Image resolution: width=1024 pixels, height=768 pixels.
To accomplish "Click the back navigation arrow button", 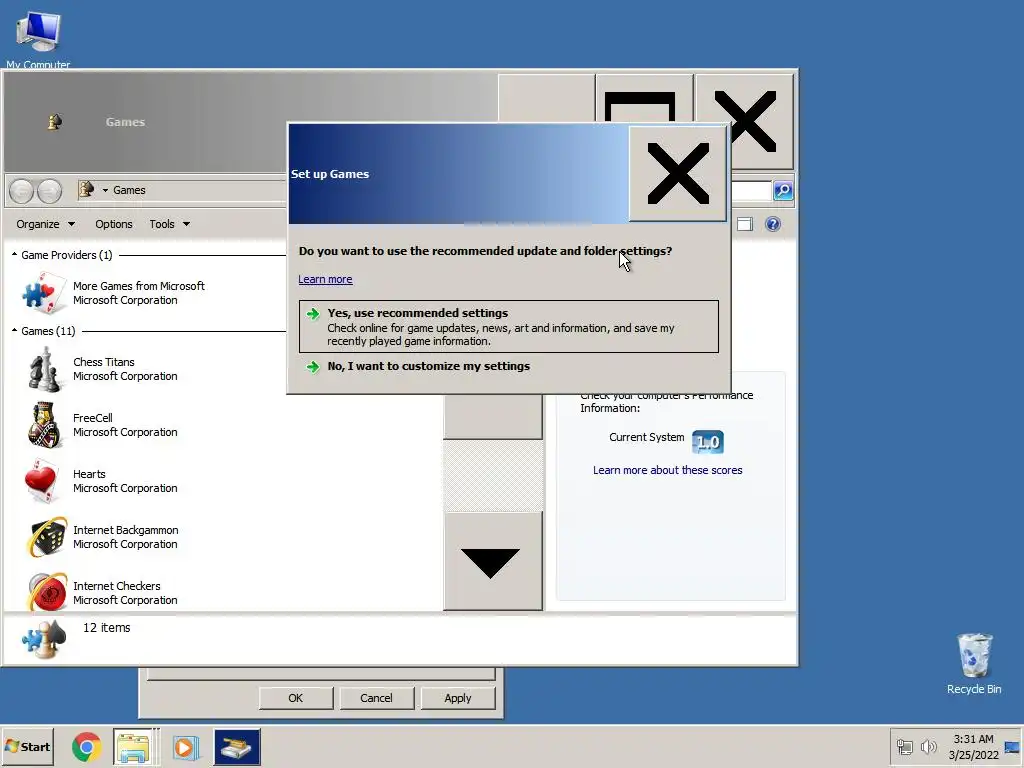I will click(x=22, y=191).
